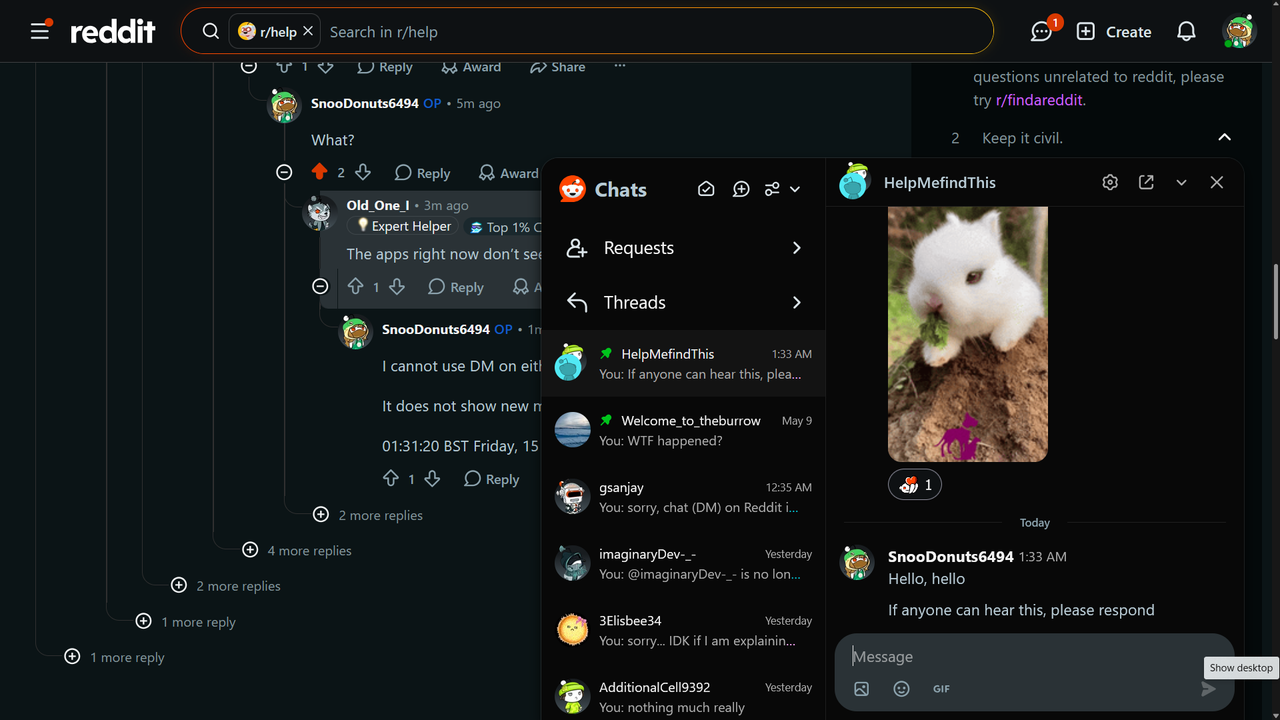Viewport: 1280px width, 720px height.
Task: Open chat settings gear
Action: [1110, 182]
